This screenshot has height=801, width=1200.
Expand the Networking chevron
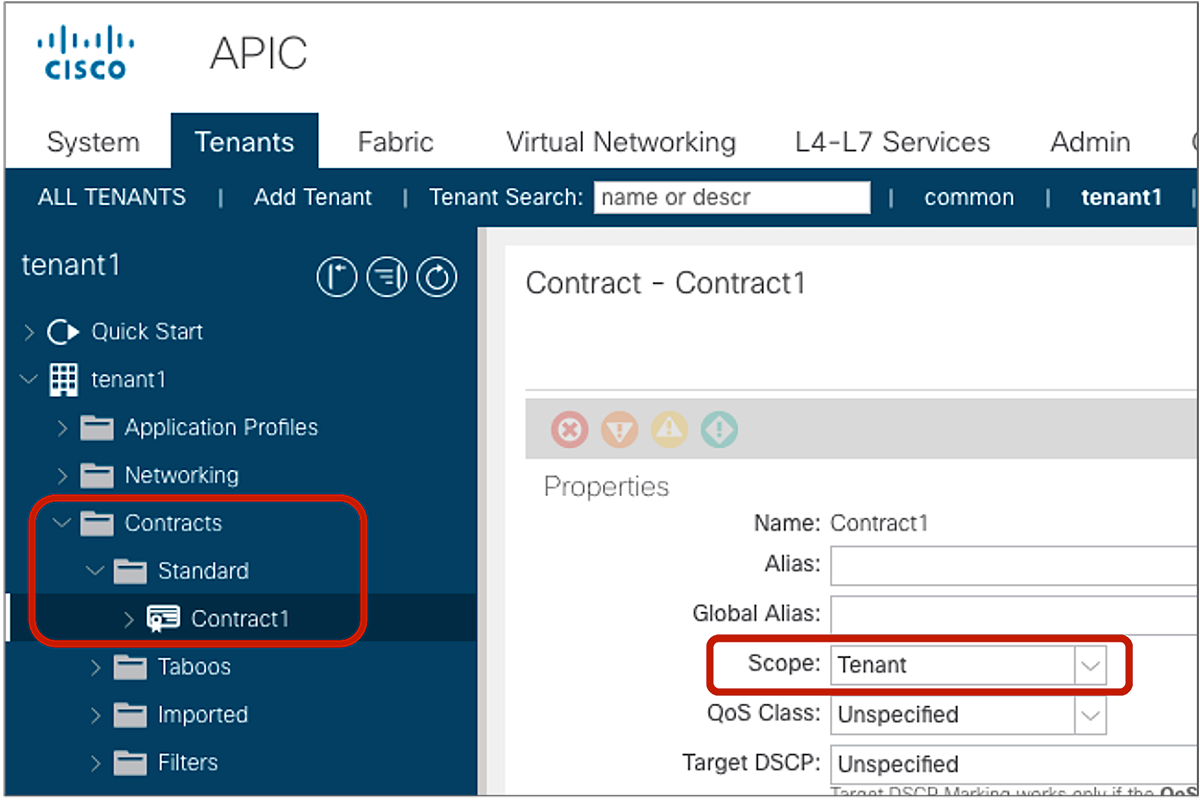tap(62, 475)
